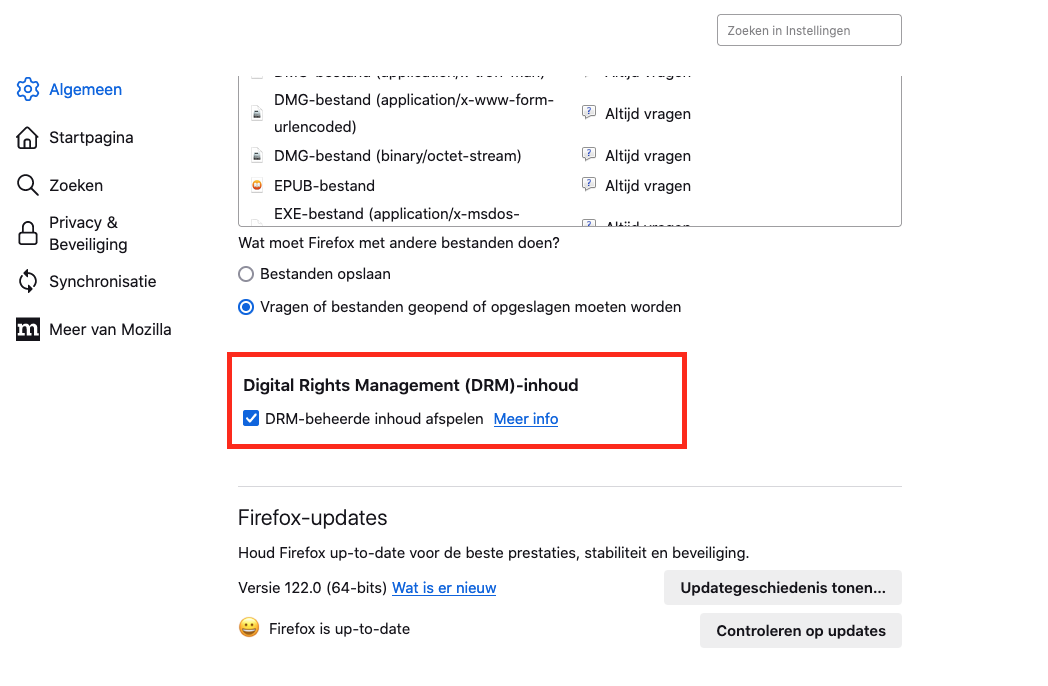Click the Zoeken magnifier icon

coord(28,185)
